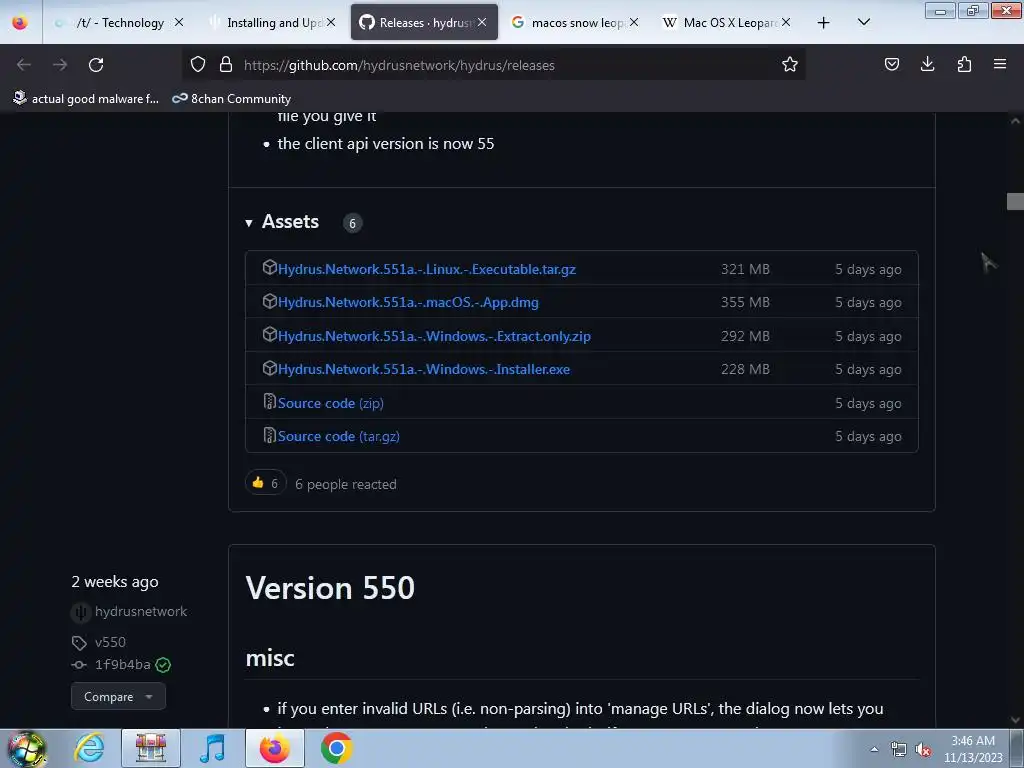This screenshot has width=1024, height=768.
Task: Close the macos snow leop tab
Action: pos(633,22)
